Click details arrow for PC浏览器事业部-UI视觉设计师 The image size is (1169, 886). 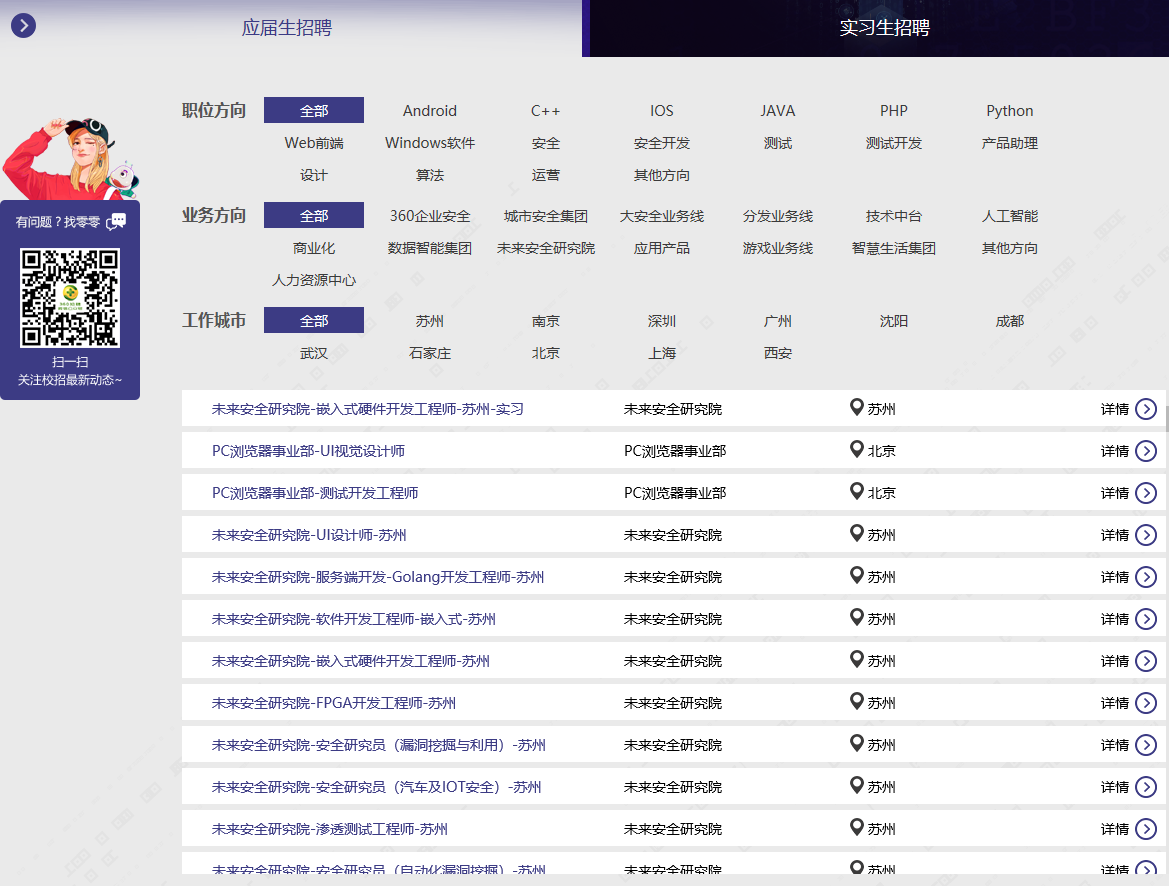coord(1145,451)
